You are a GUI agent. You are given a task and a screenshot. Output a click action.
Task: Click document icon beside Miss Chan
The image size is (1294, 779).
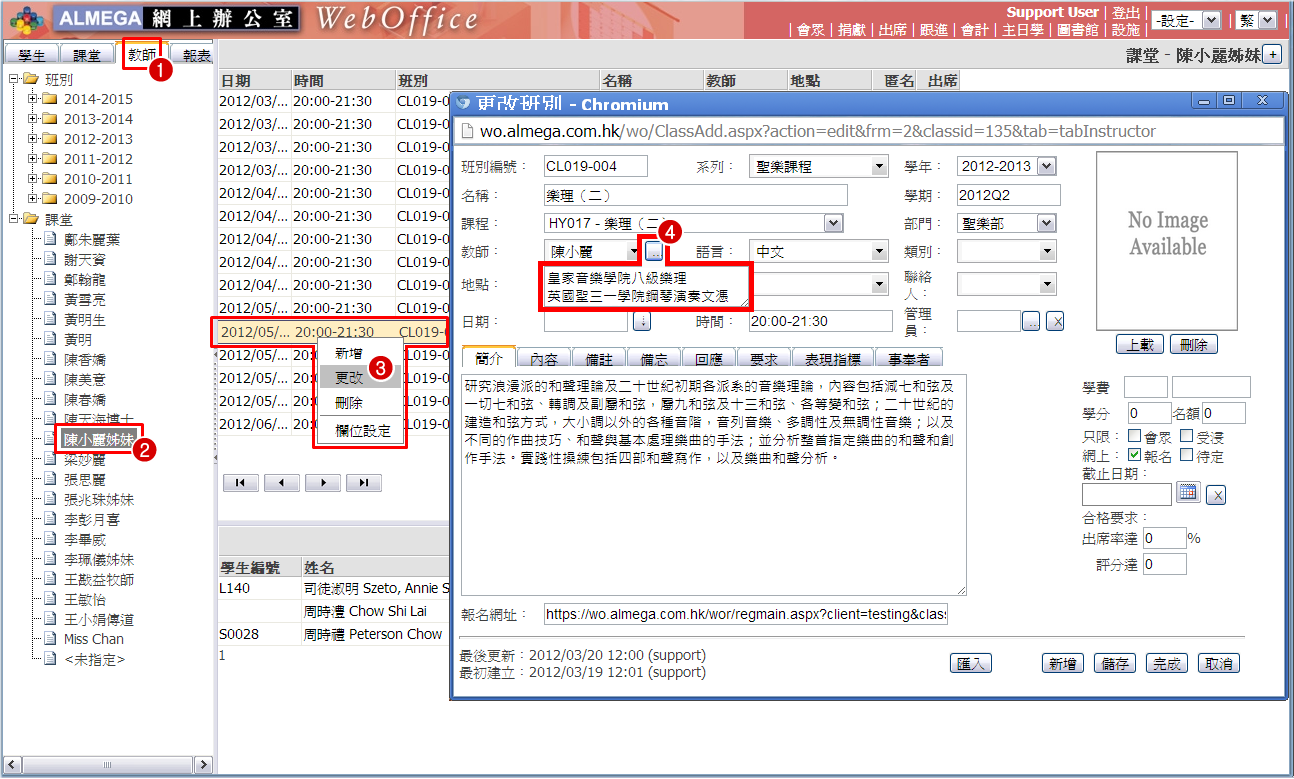(x=50, y=639)
